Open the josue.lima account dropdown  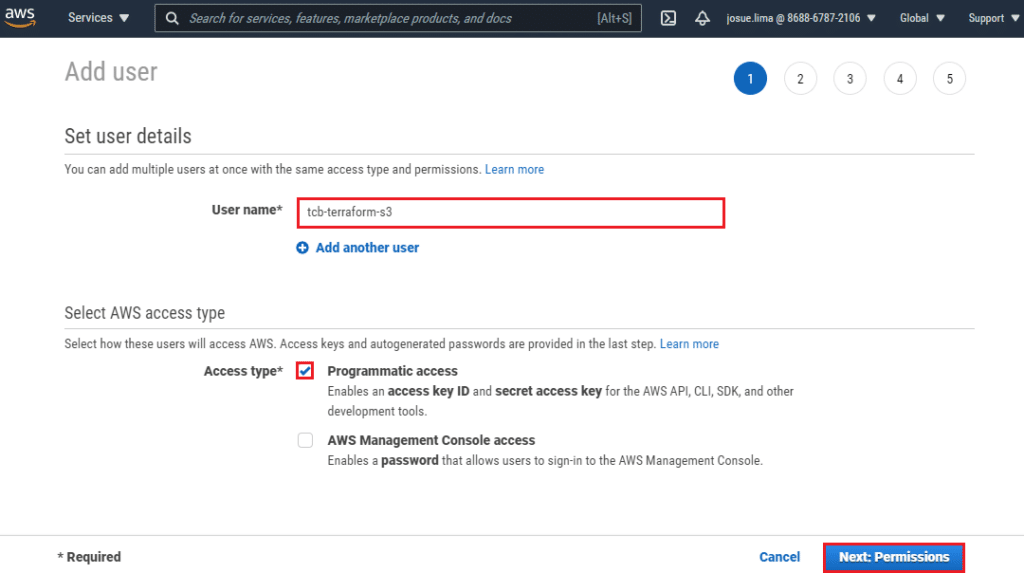800,18
